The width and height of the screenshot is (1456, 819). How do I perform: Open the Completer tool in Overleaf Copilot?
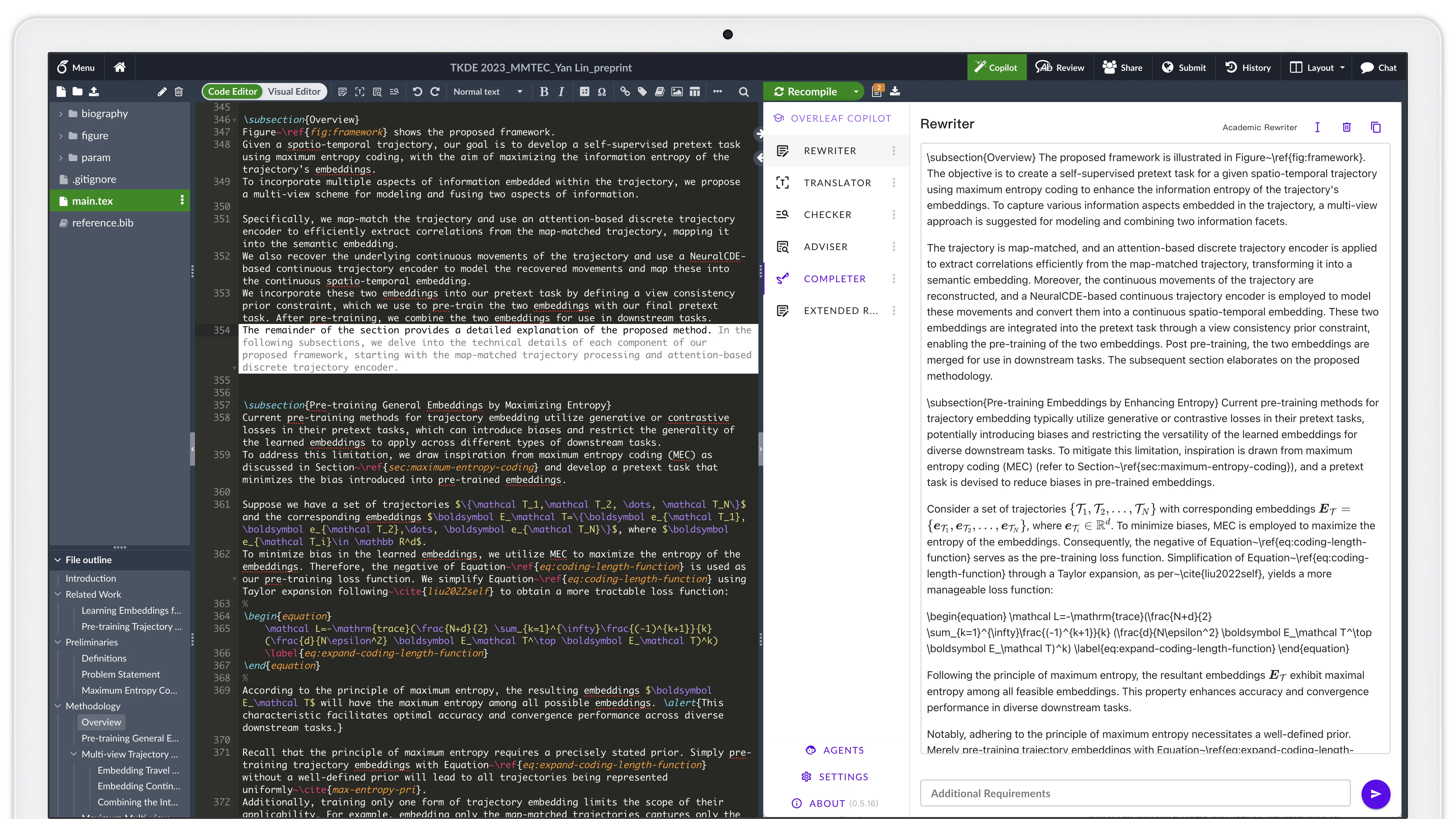[835, 278]
